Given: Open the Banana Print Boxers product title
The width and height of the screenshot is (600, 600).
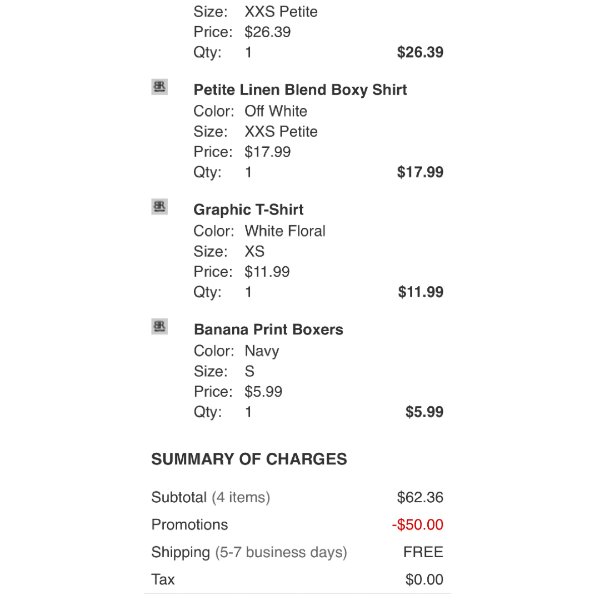Looking at the screenshot, I should click(269, 329).
